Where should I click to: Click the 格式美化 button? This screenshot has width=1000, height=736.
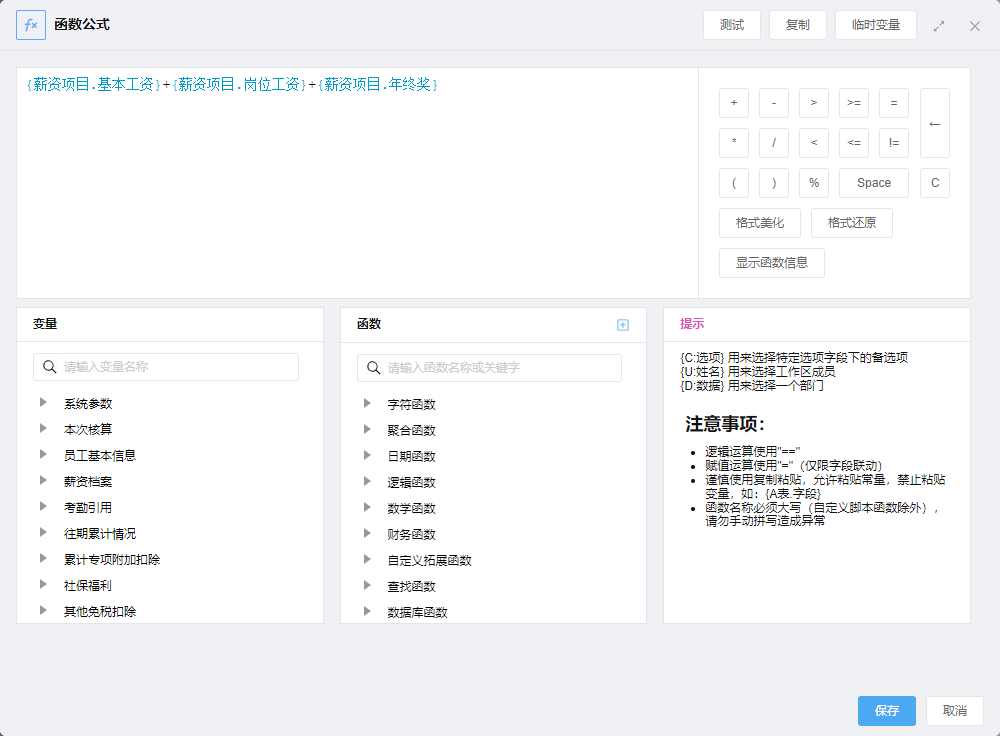(760, 223)
